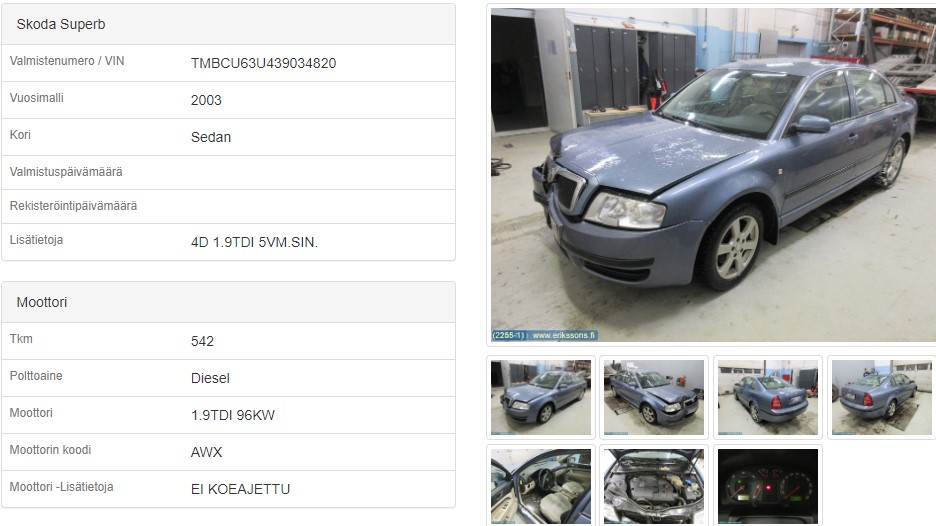
Task: Open the rear-left view thumbnail
Action: pyautogui.click(x=882, y=397)
